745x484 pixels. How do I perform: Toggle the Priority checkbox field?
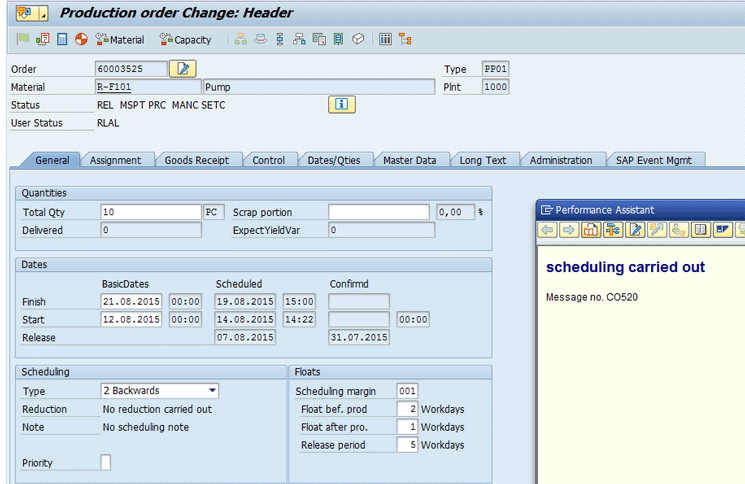tap(105, 462)
